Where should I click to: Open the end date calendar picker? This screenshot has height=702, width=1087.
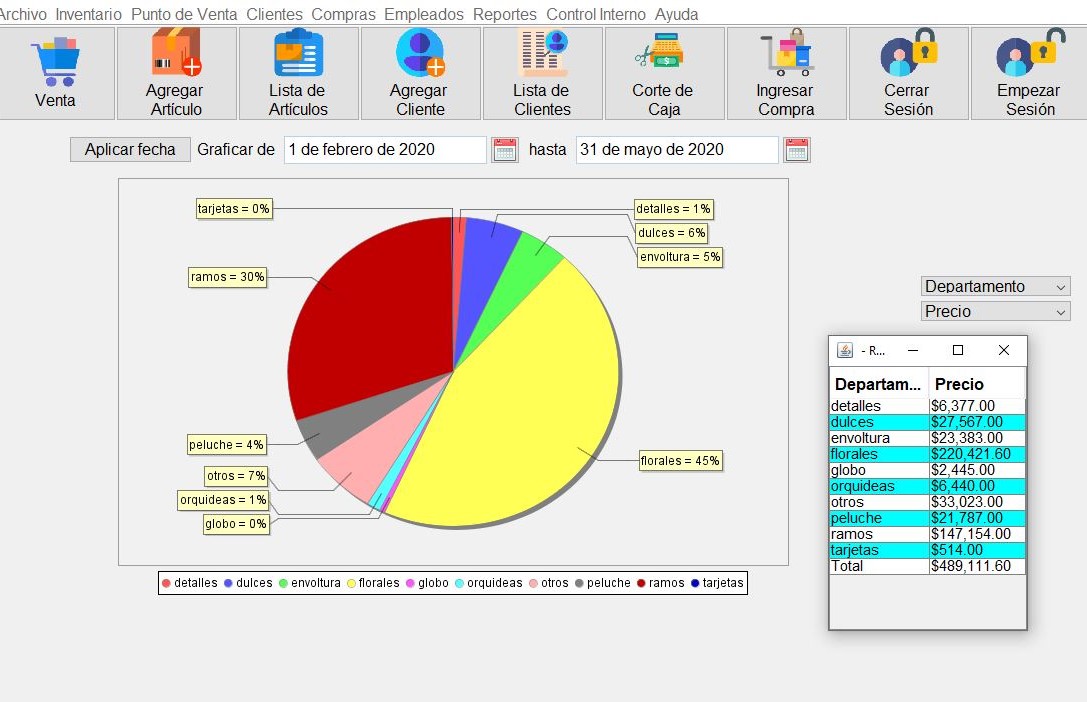(x=797, y=150)
